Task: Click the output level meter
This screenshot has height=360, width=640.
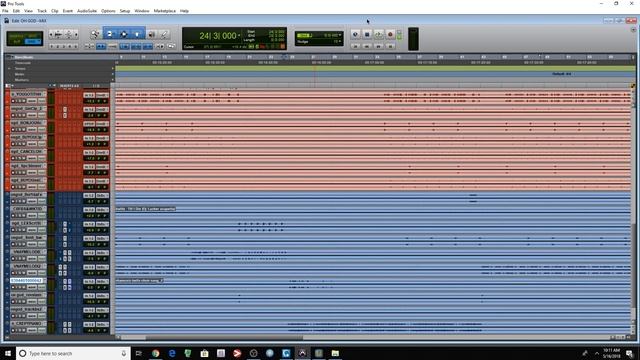Action: point(413,39)
